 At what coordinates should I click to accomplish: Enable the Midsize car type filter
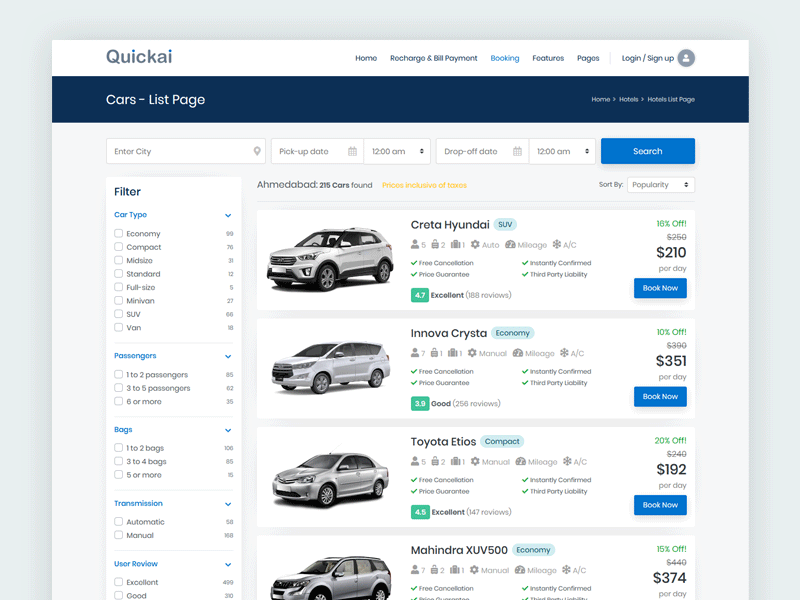click(x=118, y=260)
